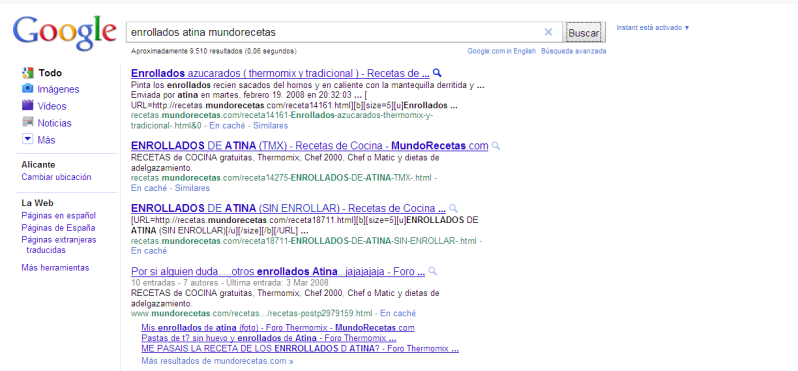
Task: Open Similares for receta14161 result
Action: click(270, 125)
